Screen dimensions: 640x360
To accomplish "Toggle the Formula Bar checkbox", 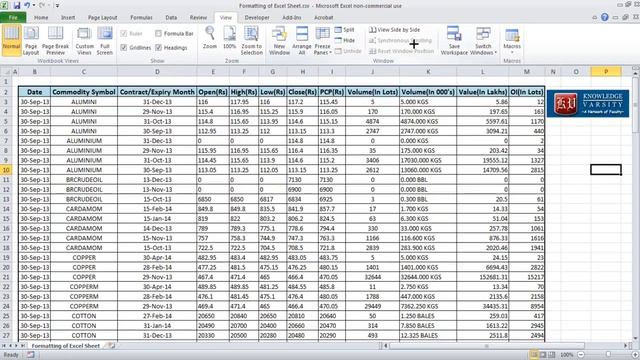I will coord(158,33).
